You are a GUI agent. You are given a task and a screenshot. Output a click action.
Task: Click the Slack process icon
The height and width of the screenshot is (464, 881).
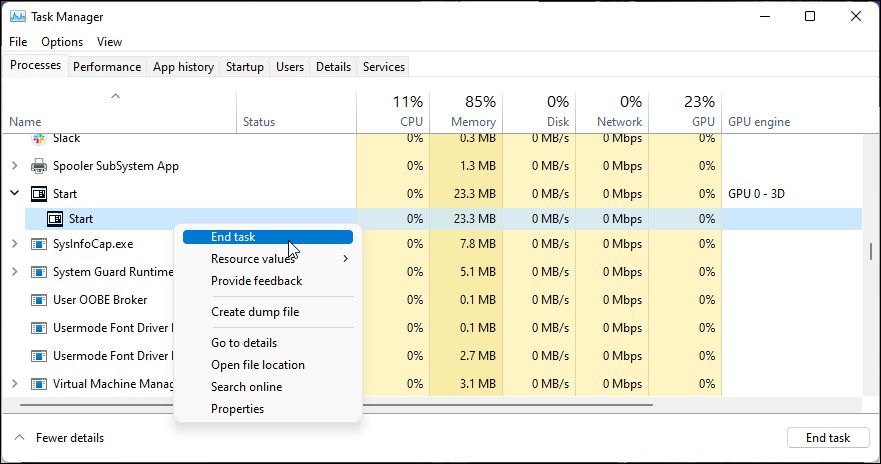click(x=40, y=138)
